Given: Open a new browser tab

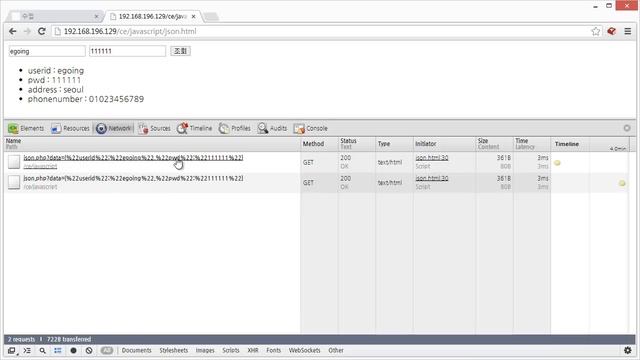Looking at the screenshot, I should (x=211, y=17).
